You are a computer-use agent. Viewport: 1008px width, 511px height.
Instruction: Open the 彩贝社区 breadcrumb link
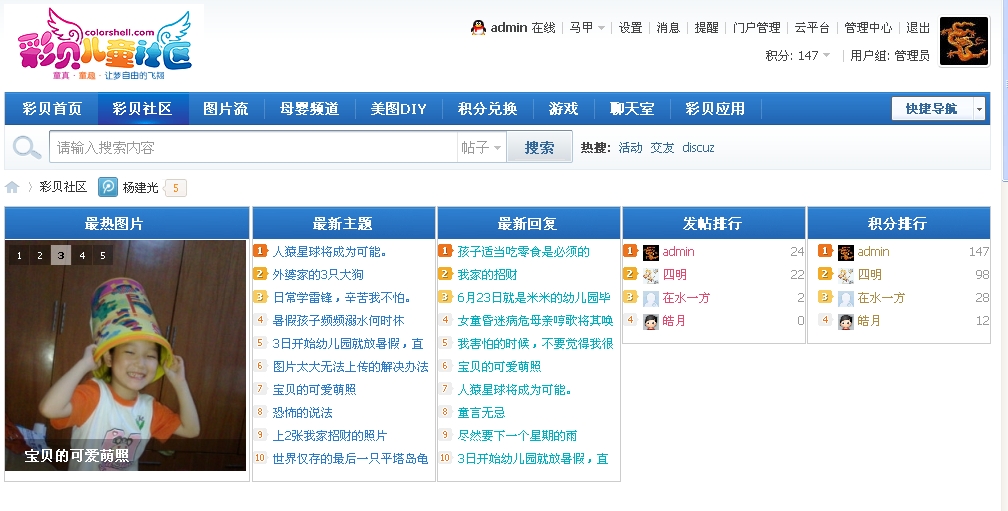click(63, 187)
